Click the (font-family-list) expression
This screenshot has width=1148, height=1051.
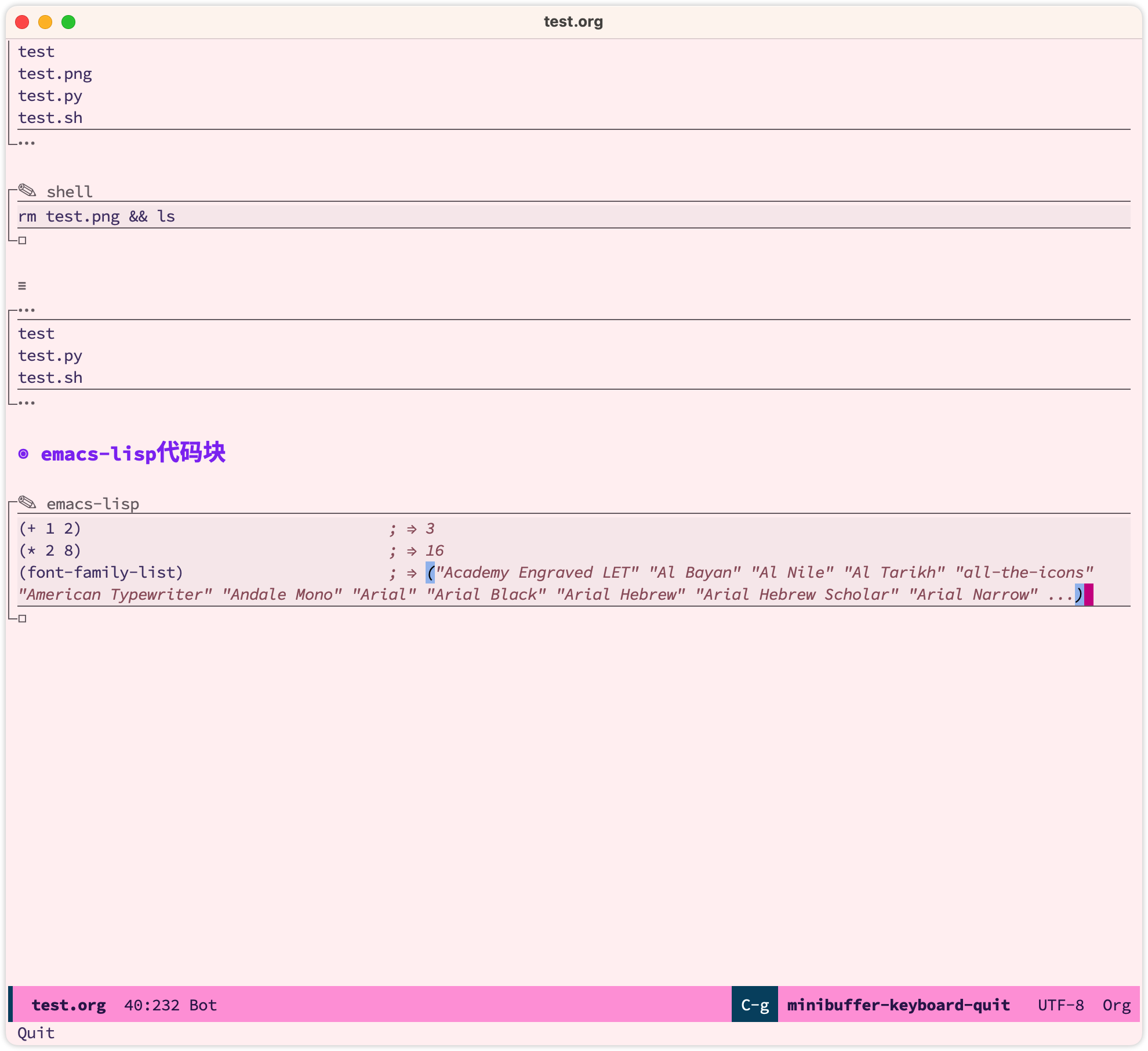click(101, 572)
